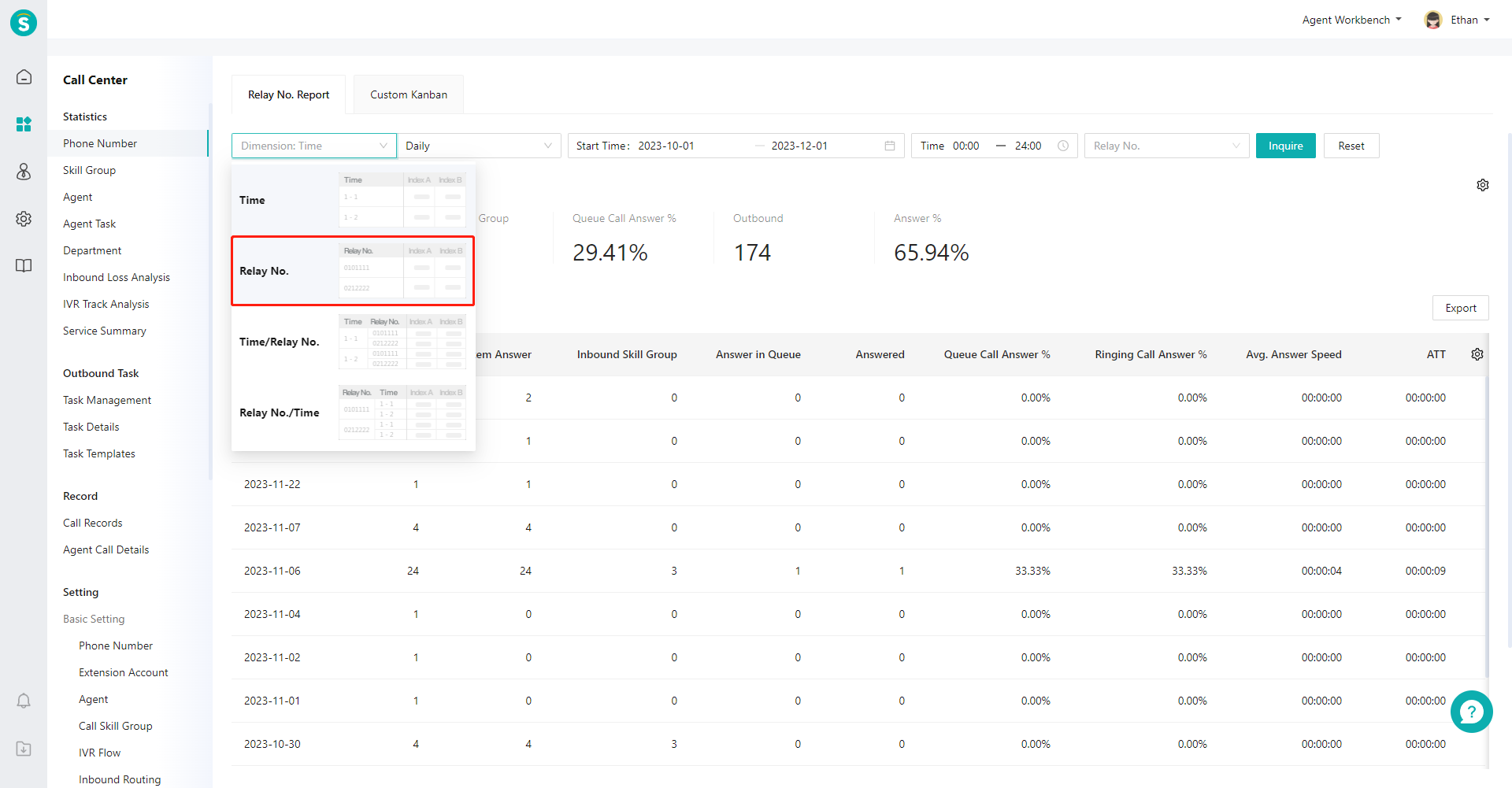Viewport: 1512px width, 788px height.
Task: Open Service Summary
Action: tap(104, 331)
